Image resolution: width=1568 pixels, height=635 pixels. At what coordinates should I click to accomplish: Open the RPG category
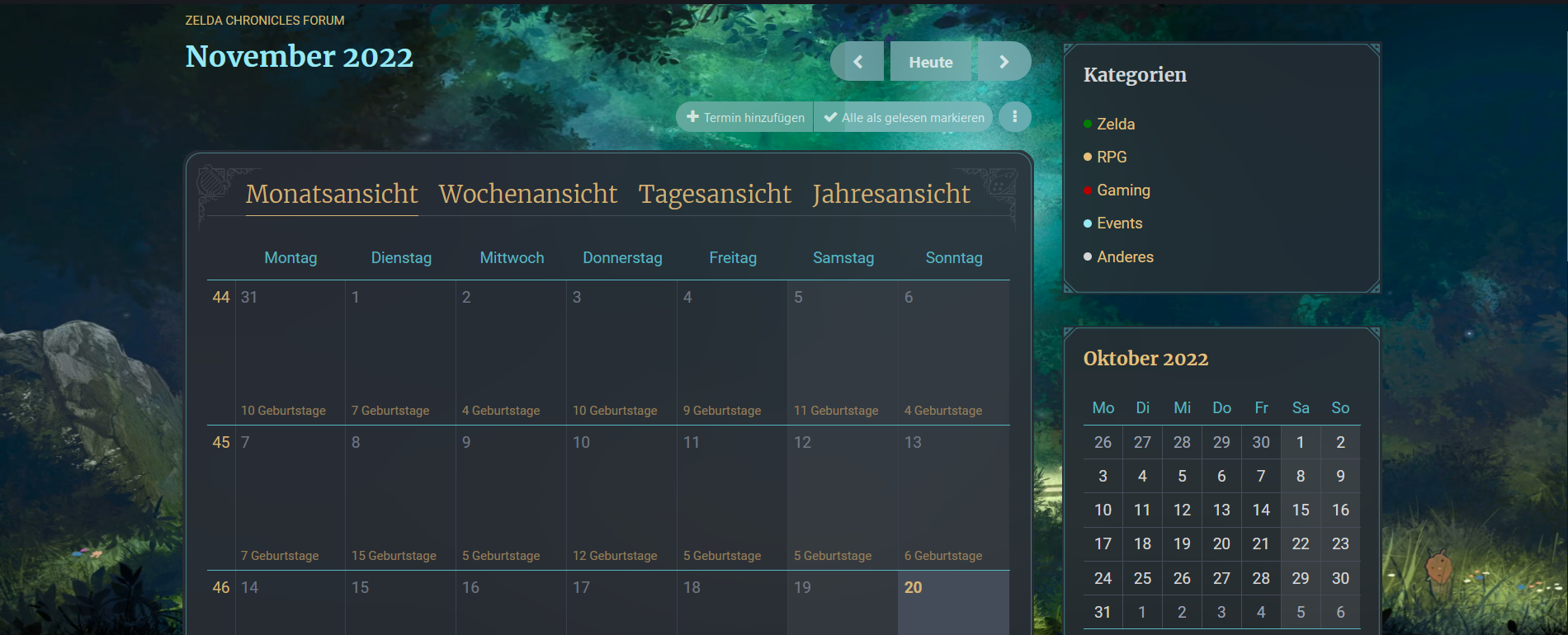point(1112,157)
